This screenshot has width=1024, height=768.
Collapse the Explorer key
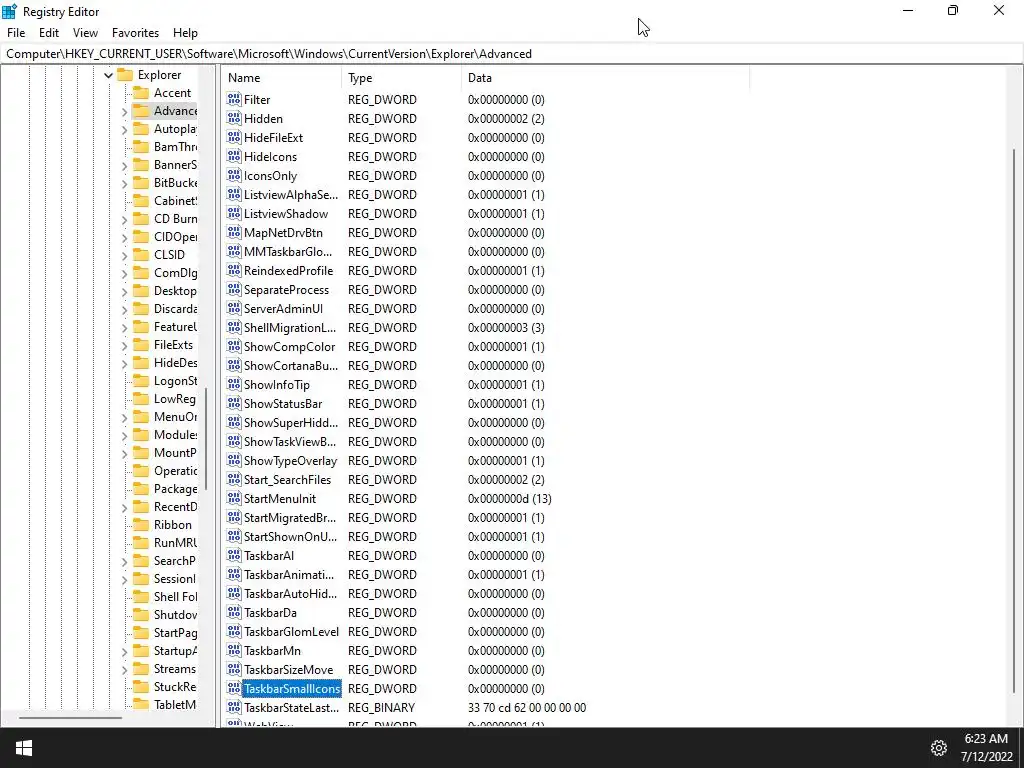[108, 75]
